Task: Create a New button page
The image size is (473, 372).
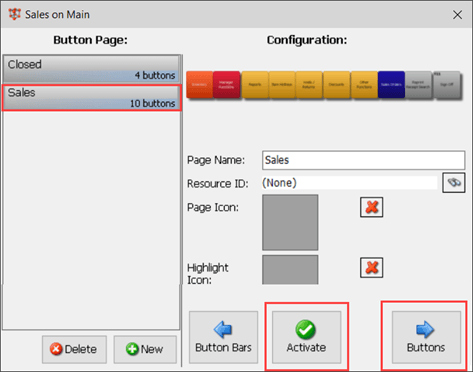Action: coord(145,349)
